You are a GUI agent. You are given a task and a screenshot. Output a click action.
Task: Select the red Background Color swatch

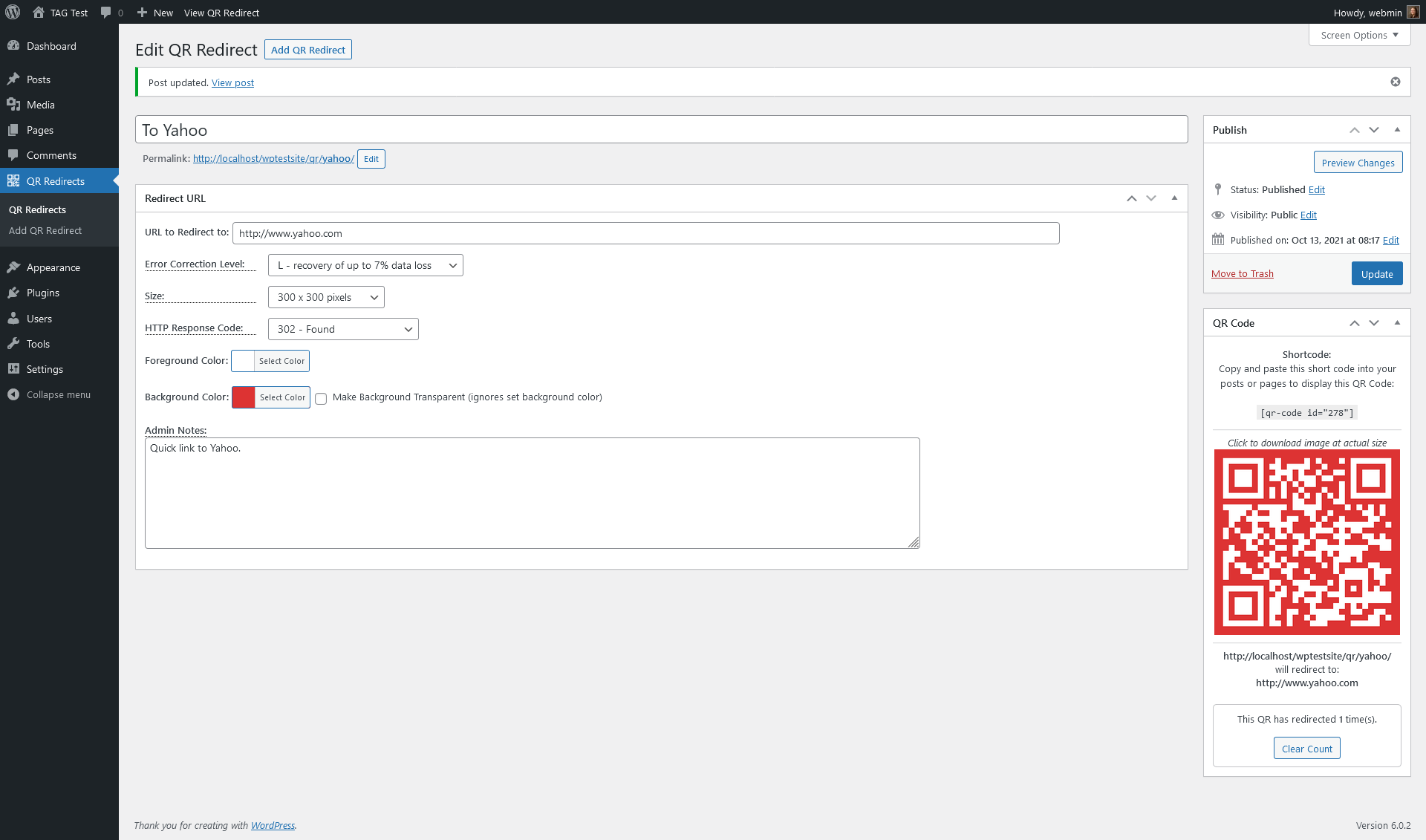coord(244,397)
